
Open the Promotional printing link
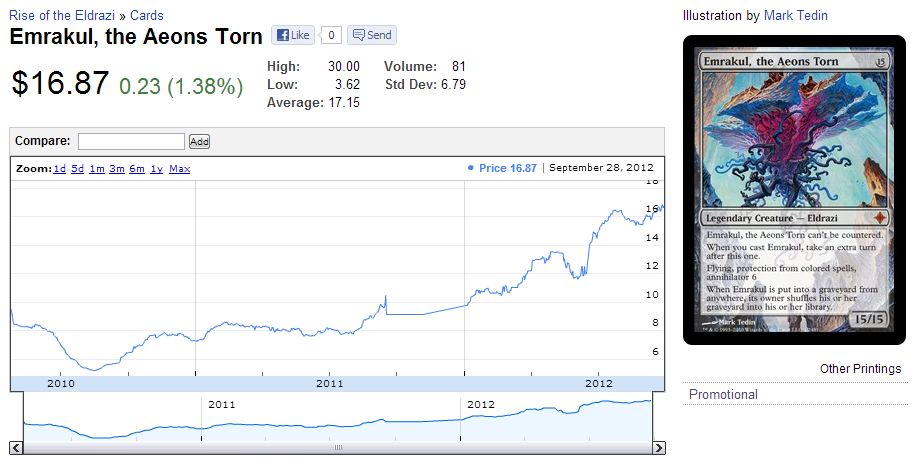723,394
